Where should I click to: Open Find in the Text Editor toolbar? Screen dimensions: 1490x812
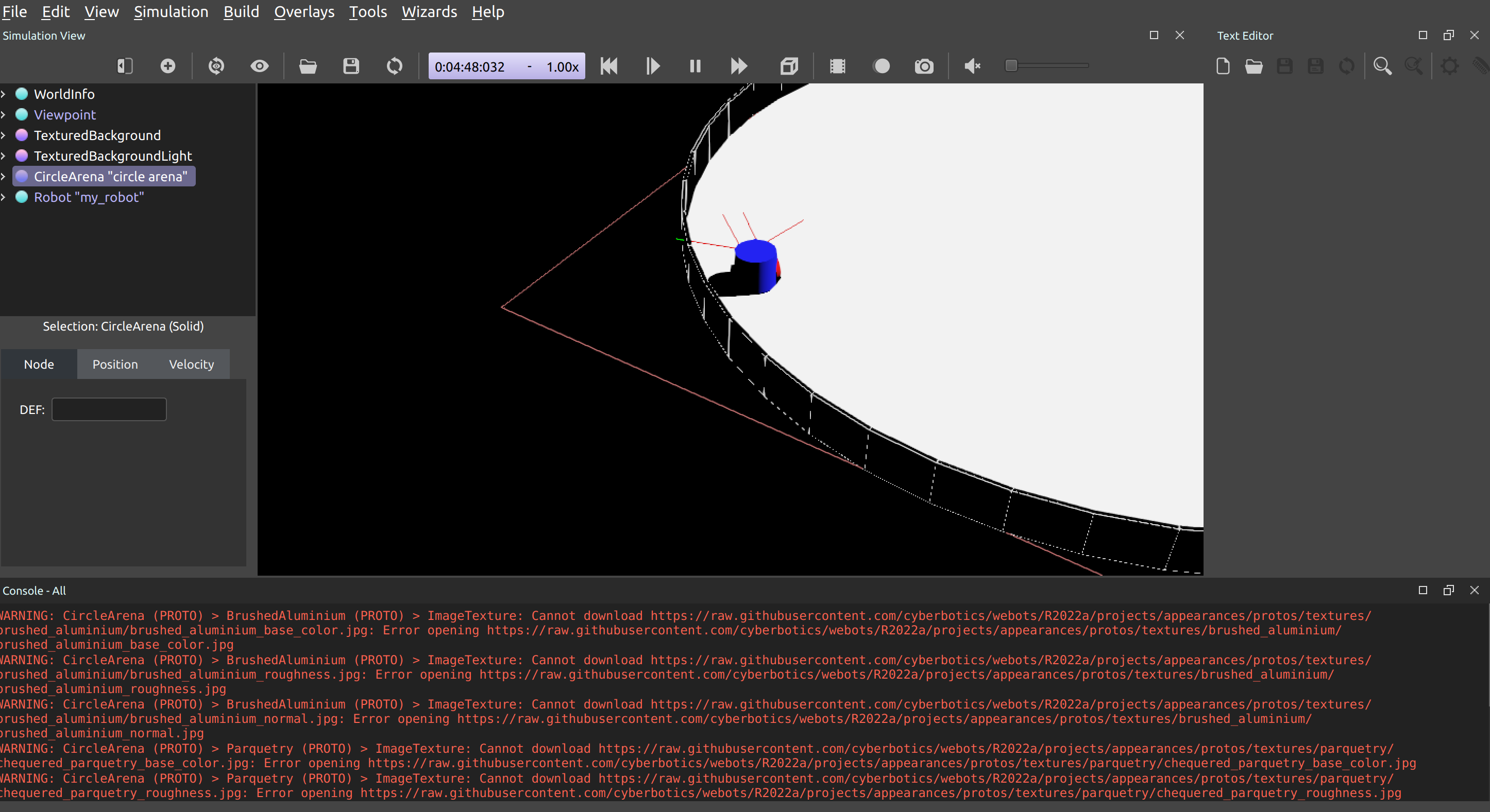[x=1382, y=66]
